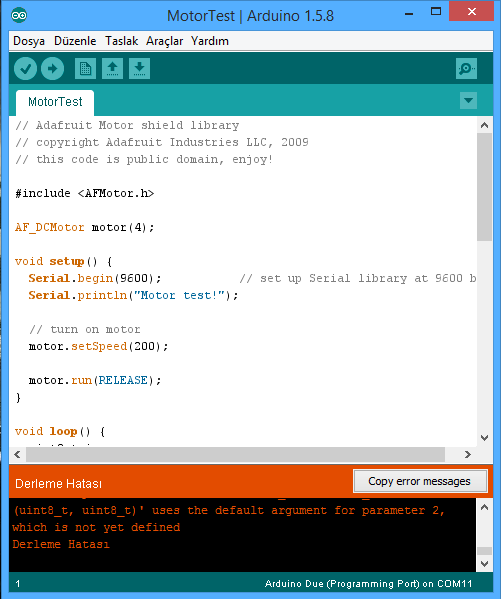Click the 'void setup() {' line

pyautogui.click(x=63, y=262)
